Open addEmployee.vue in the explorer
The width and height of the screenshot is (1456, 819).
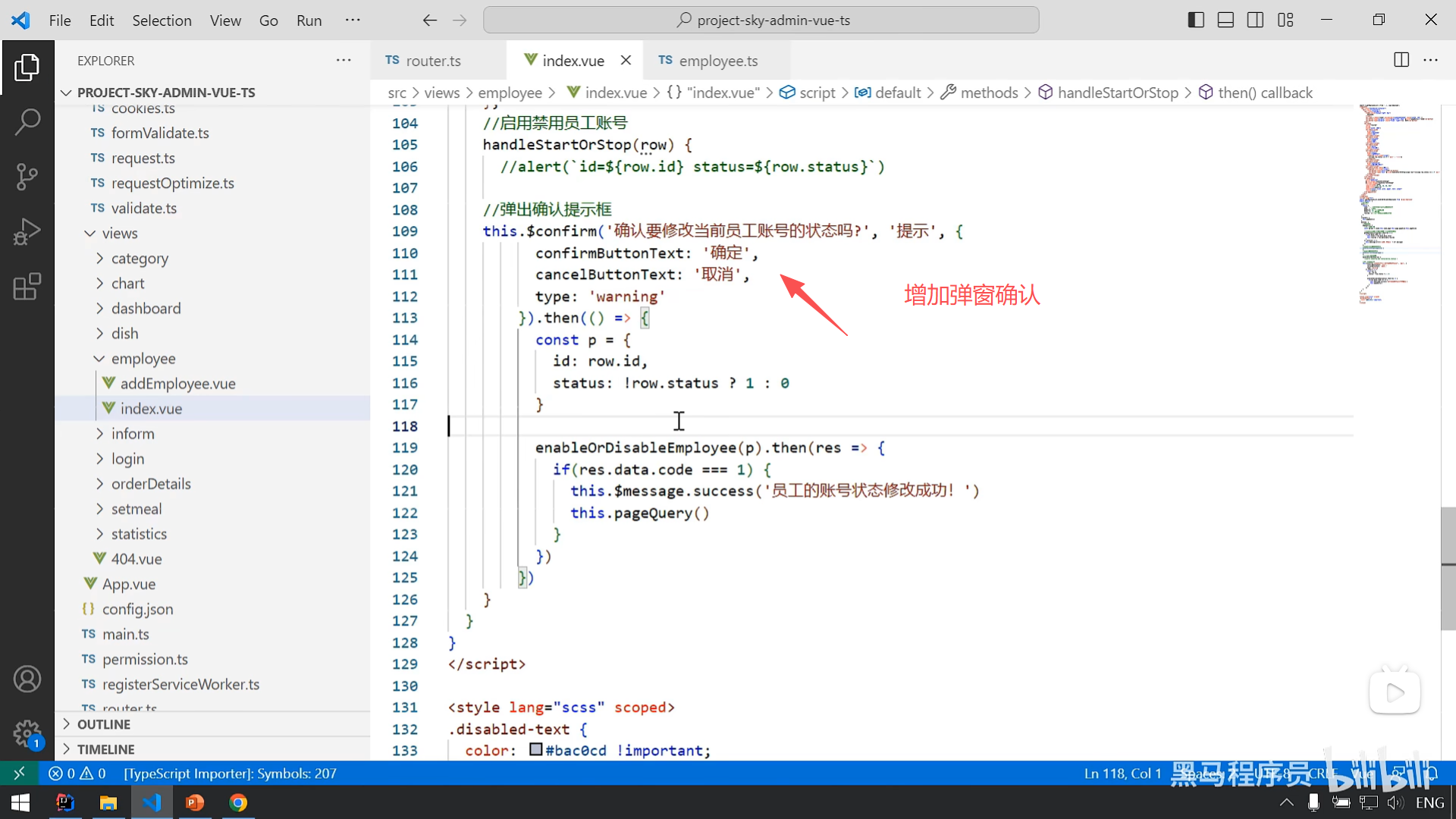(x=177, y=384)
